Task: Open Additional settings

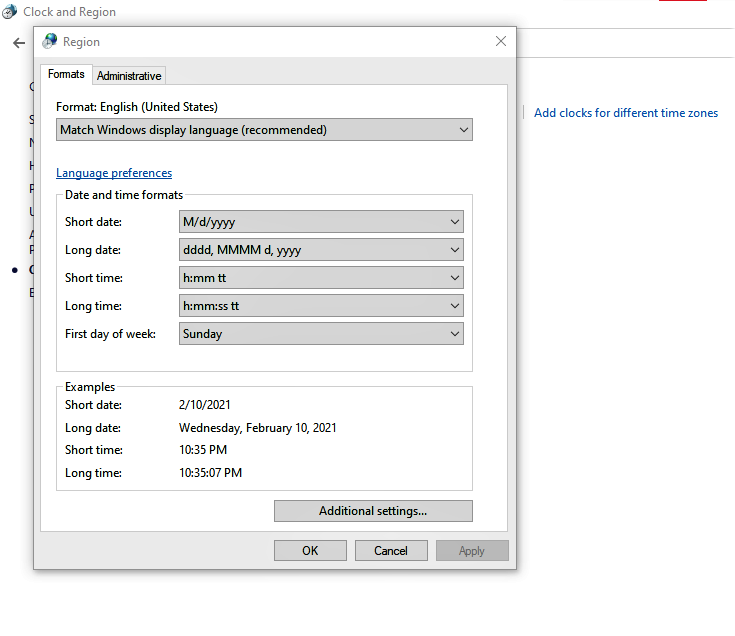Action: click(373, 511)
